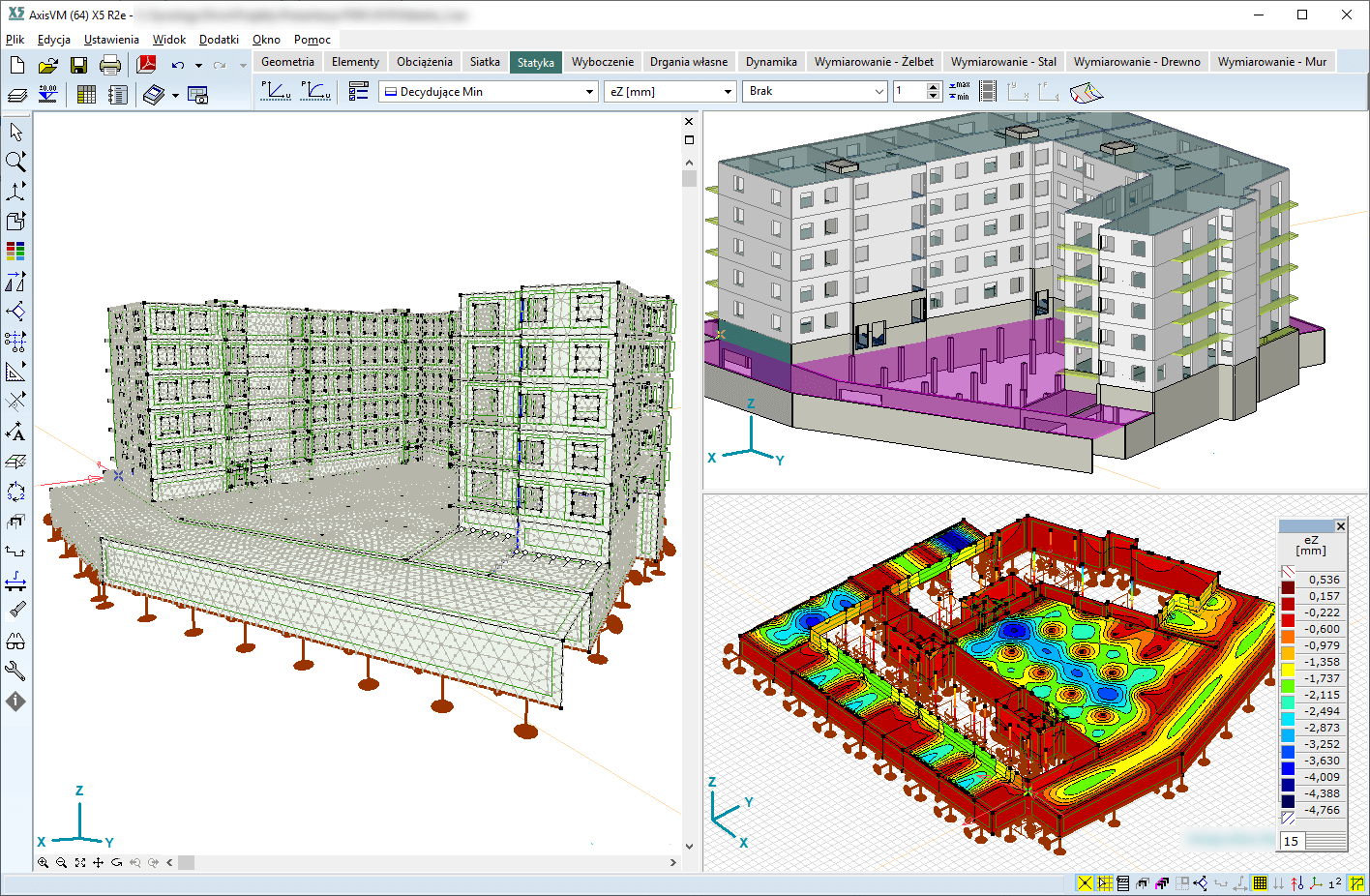Click the info icon at bottom of sidebar

[15, 702]
